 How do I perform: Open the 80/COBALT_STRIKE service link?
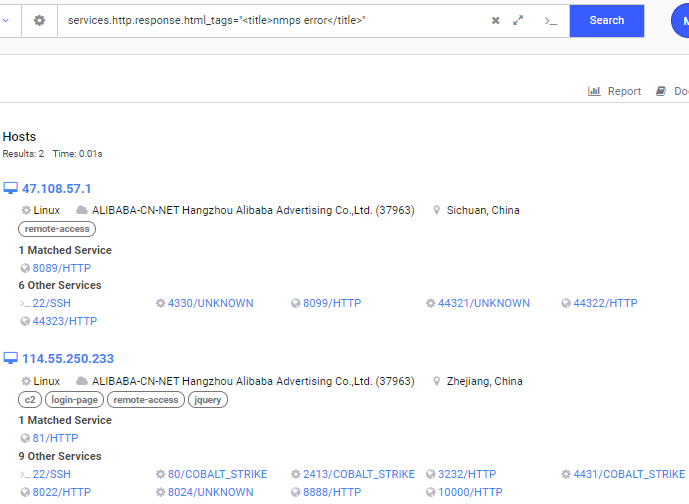point(217,474)
